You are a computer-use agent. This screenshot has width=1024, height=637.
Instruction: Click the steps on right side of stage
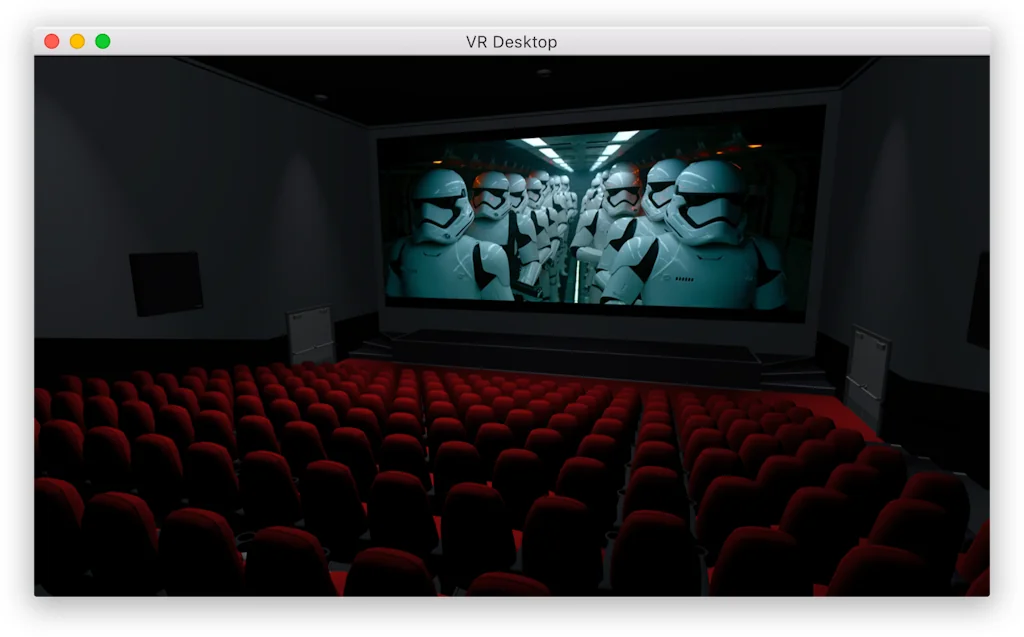795,374
